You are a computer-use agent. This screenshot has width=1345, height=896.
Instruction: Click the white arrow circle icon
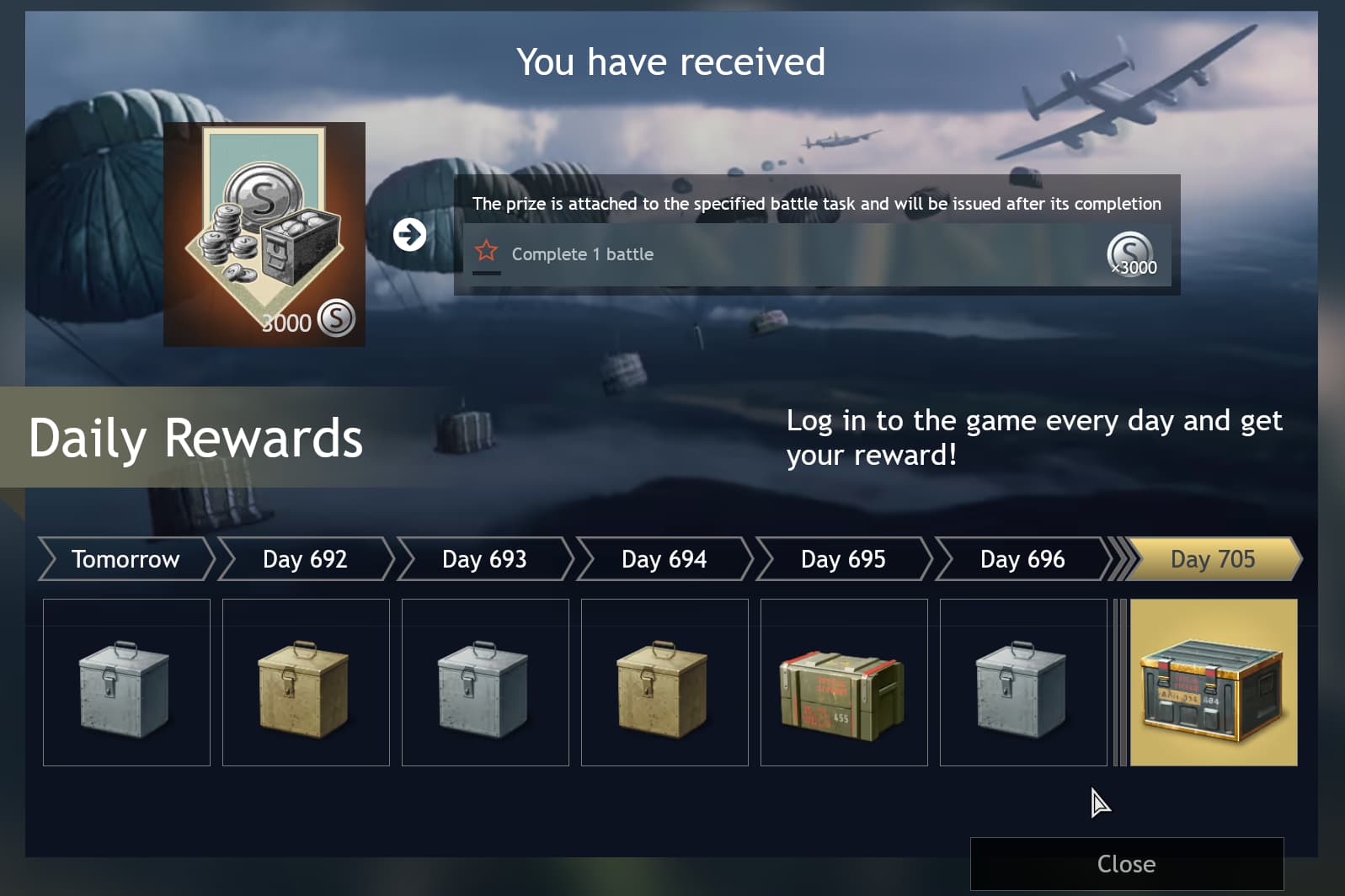click(x=410, y=235)
